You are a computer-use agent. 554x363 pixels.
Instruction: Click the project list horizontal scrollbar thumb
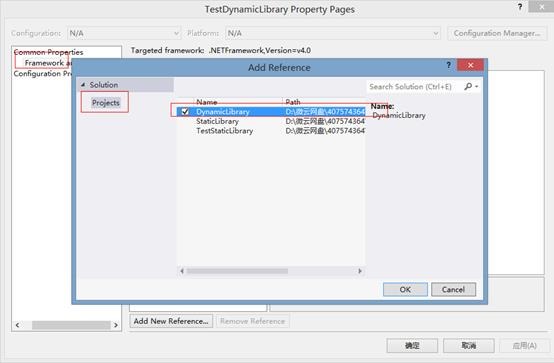237,271
